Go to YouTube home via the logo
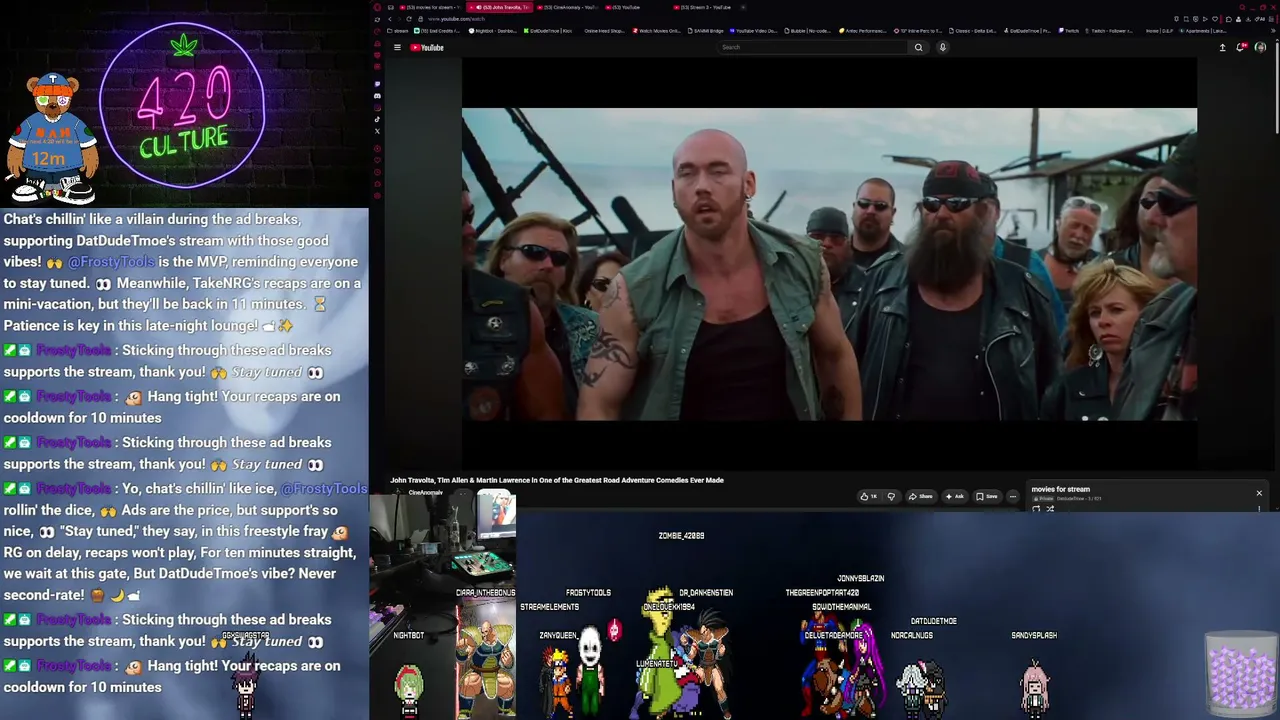 pos(427,47)
